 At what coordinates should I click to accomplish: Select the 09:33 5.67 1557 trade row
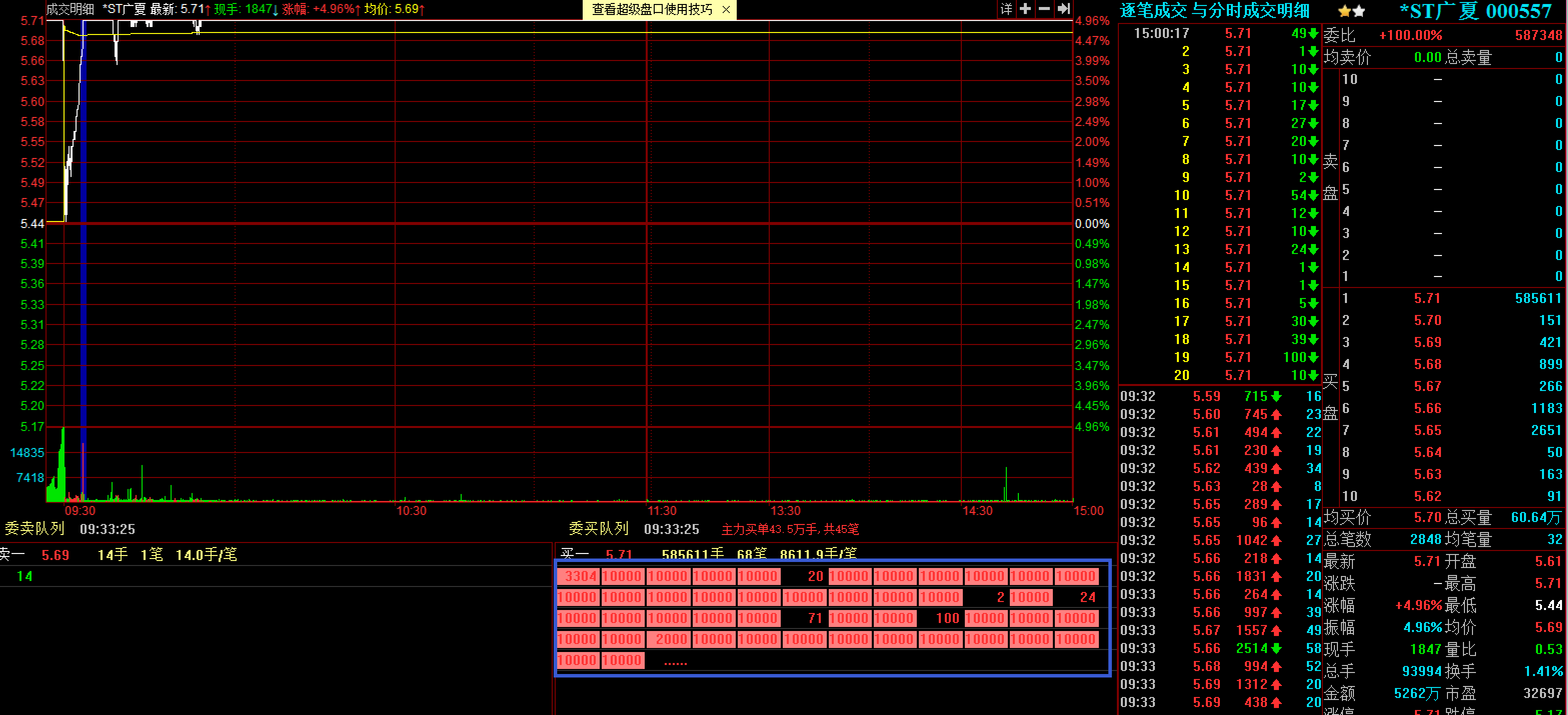1219,630
